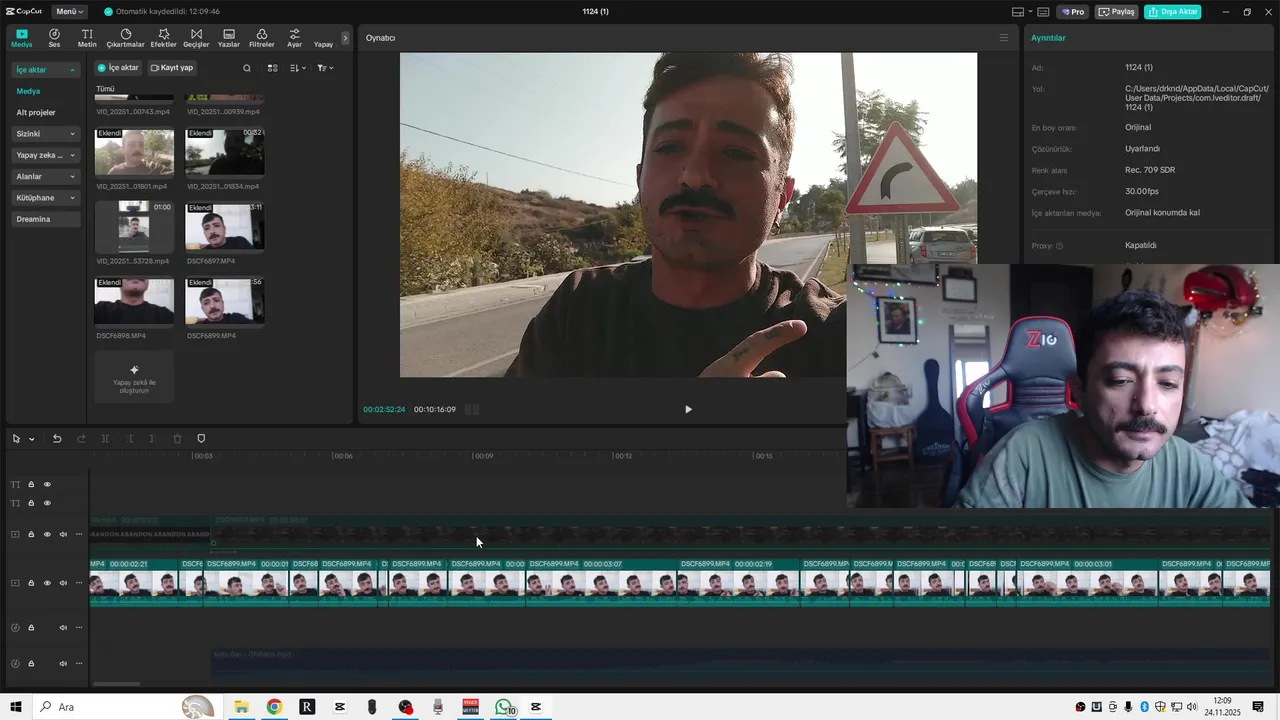Screen dimensions: 1280x720
Task: Open Google Chrome from taskbar
Action: 274,707
